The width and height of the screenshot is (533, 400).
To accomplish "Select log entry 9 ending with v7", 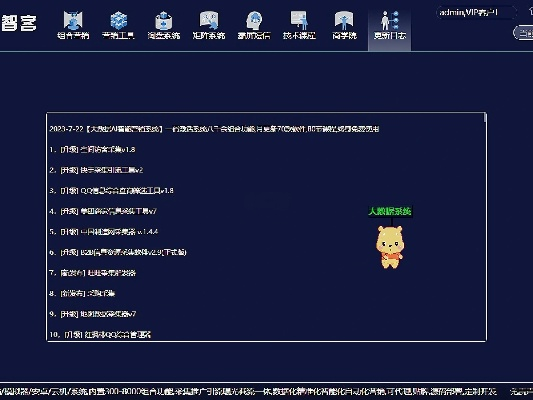I will coord(92,314).
